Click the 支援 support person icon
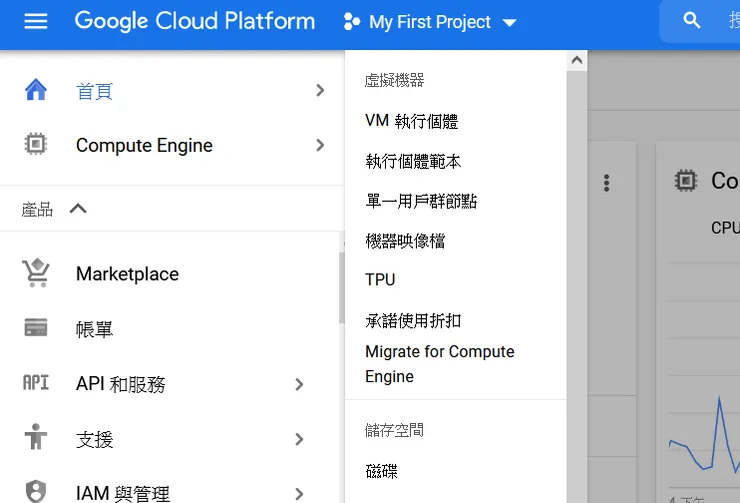 (36, 436)
